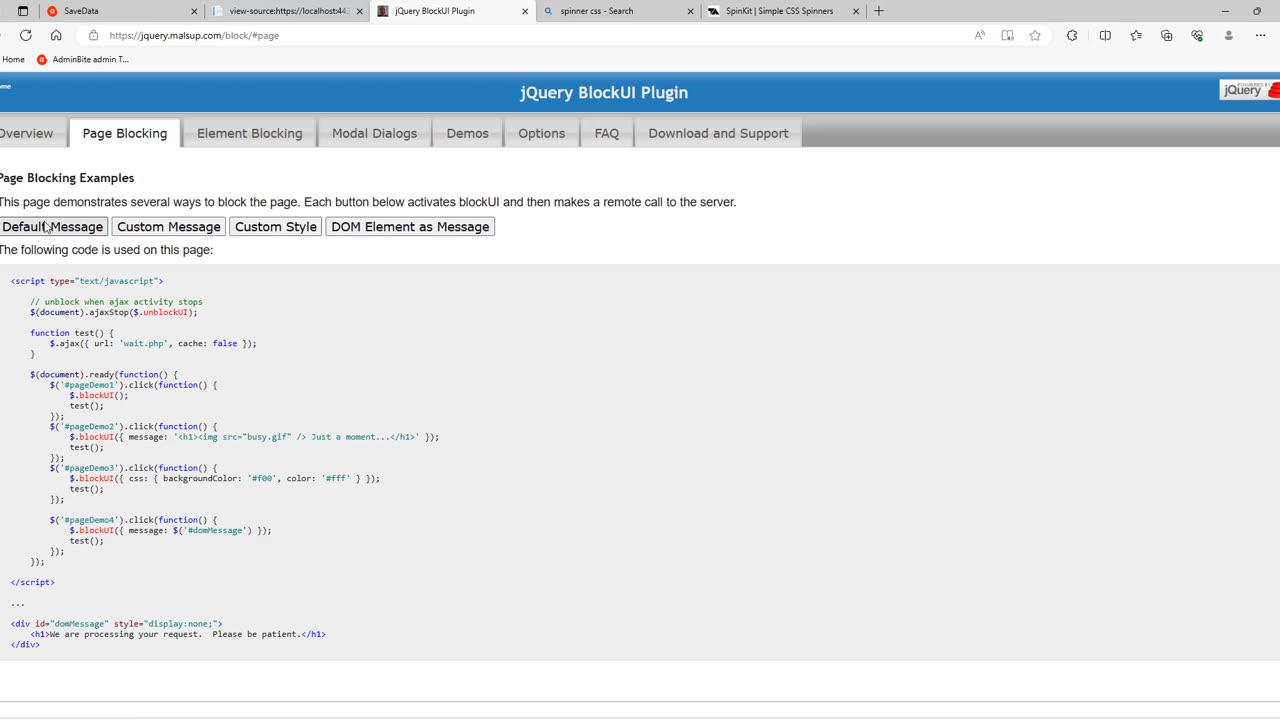Click the Default Message button
Screen dimensions: 1280x720
pyautogui.click(x=53, y=227)
